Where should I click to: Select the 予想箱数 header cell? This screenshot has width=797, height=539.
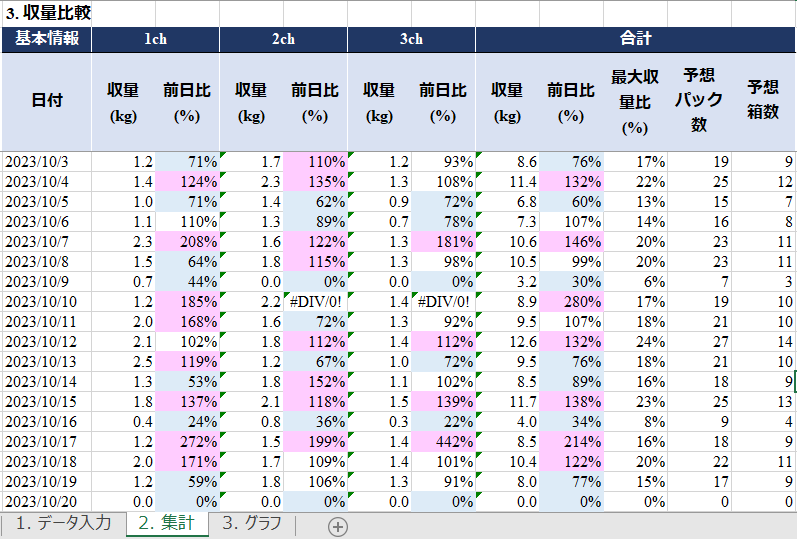point(763,102)
